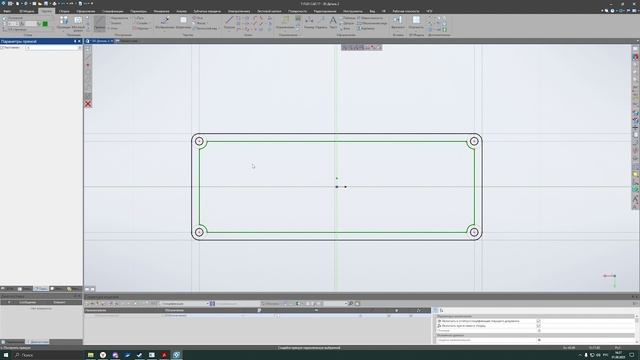This screenshot has width=640, height=360.
Task: Open the Файл menu
Action: pyautogui.click(x=7, y=11)
